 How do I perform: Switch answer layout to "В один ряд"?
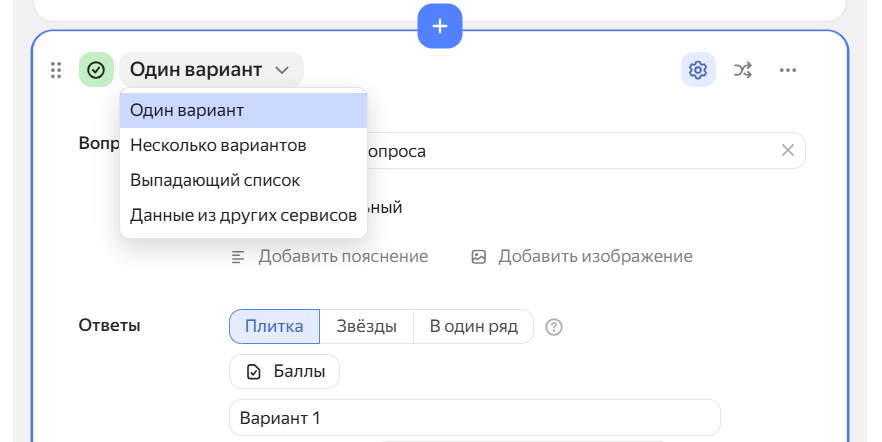tap(473, 327)
